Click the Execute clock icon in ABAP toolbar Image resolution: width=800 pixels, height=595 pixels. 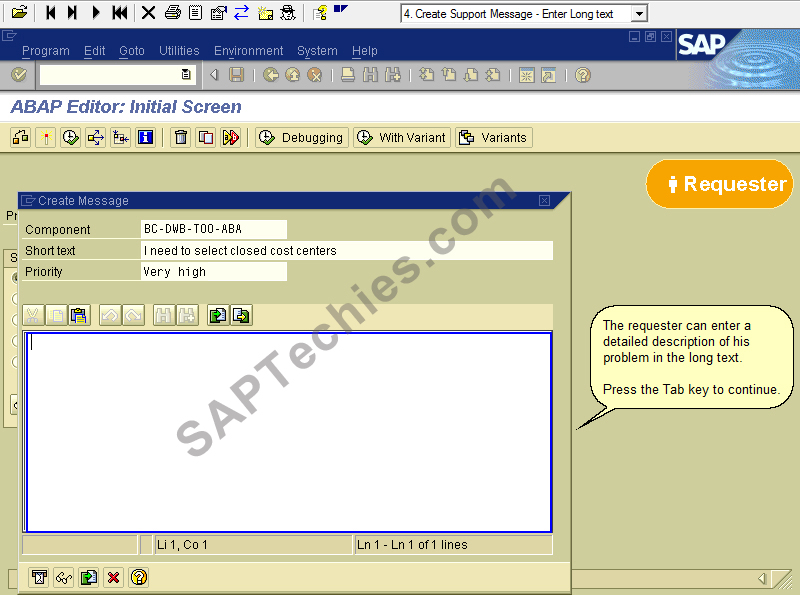pyautogui.click(x=70, y=137)
